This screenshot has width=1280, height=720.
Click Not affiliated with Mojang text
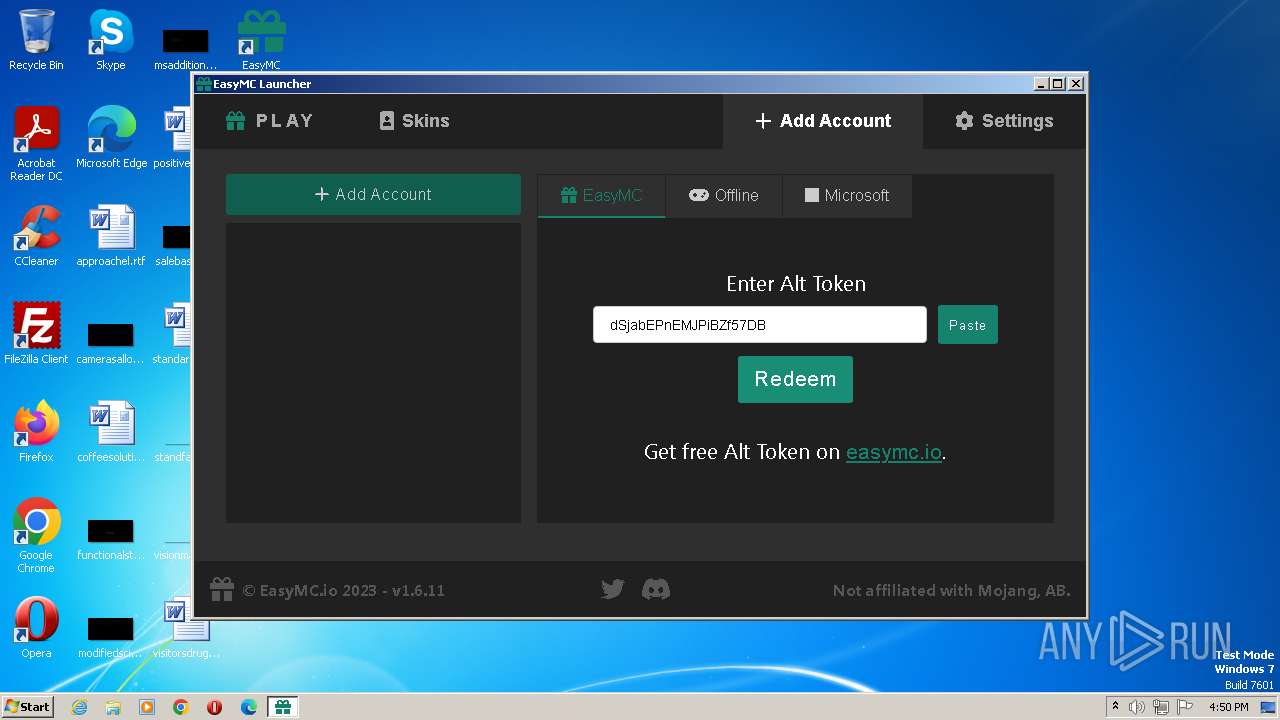[952, 590]
